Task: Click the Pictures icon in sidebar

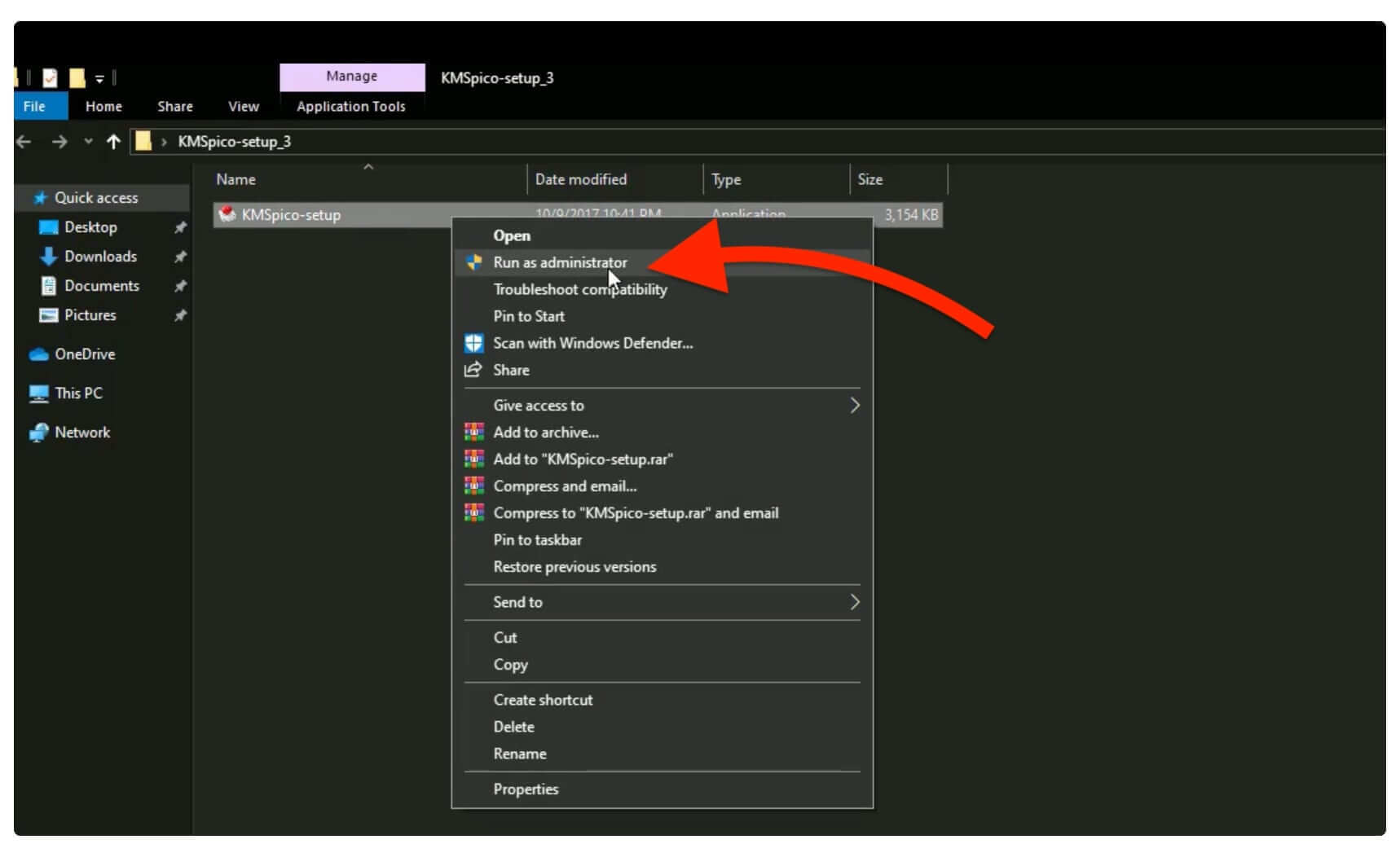Action: pyautogui.click(x=49, y=315)
